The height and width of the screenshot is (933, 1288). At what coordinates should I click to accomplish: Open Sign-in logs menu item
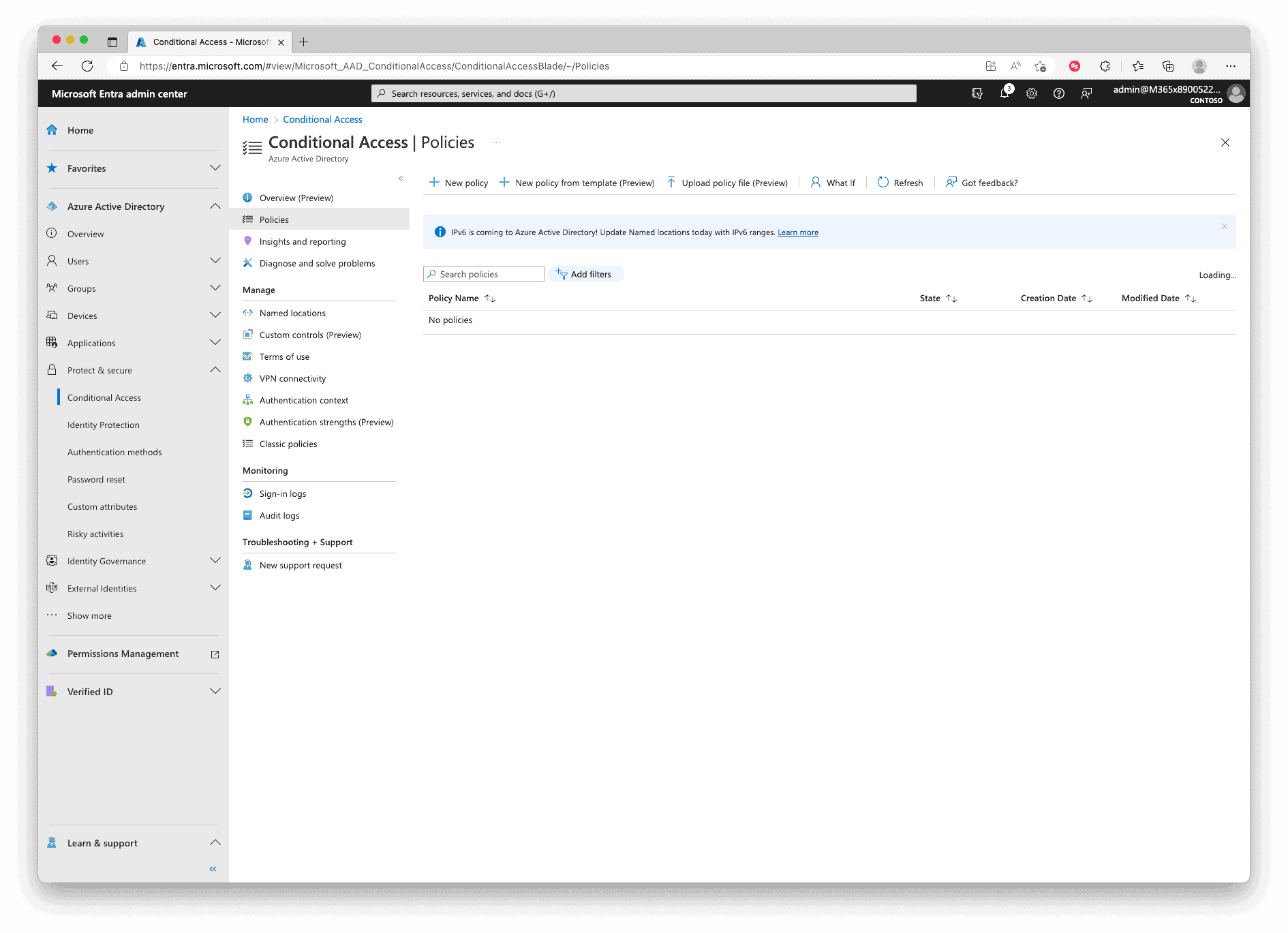(x=282, y=494)
